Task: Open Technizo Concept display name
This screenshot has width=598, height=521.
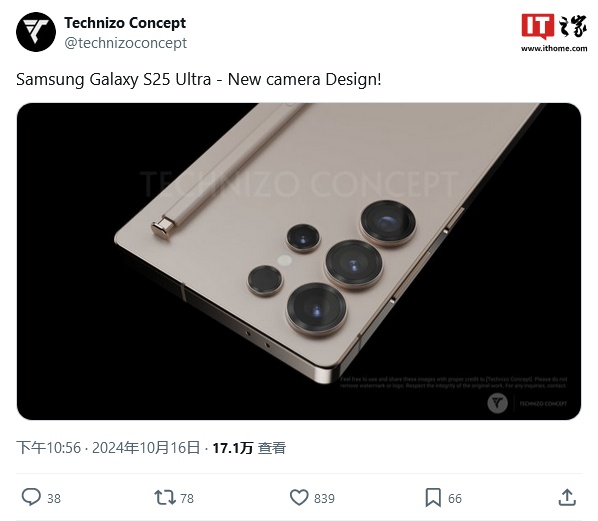Action: point(125,23)
